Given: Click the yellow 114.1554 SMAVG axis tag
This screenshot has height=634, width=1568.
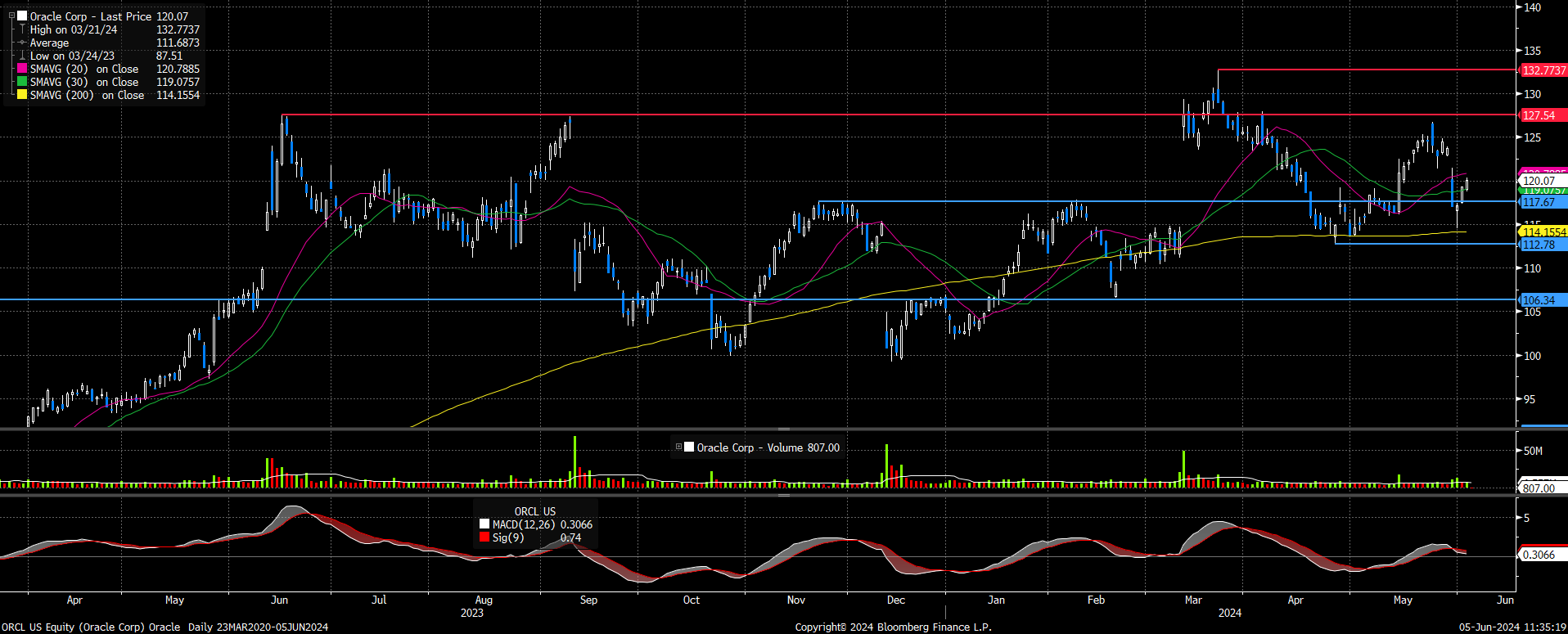Looking at the screenshot, I should [1543, 232].
